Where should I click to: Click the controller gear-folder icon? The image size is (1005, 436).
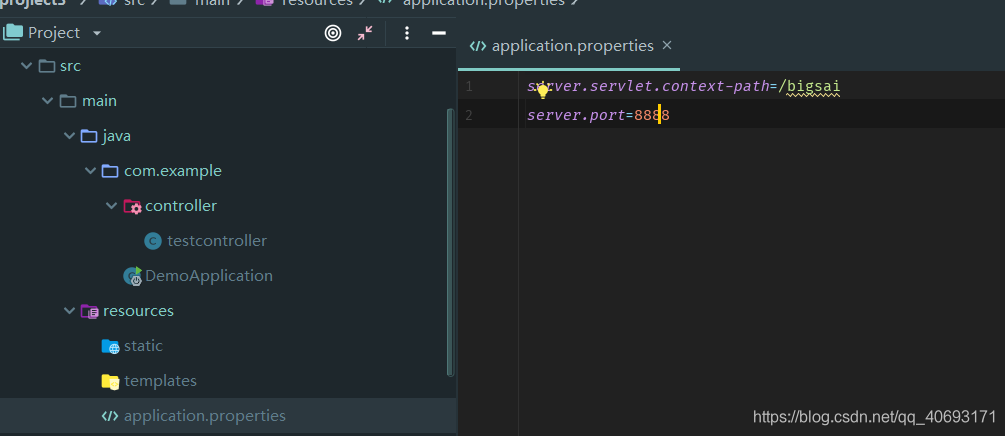pyautogui.click(x=132, y=206)
